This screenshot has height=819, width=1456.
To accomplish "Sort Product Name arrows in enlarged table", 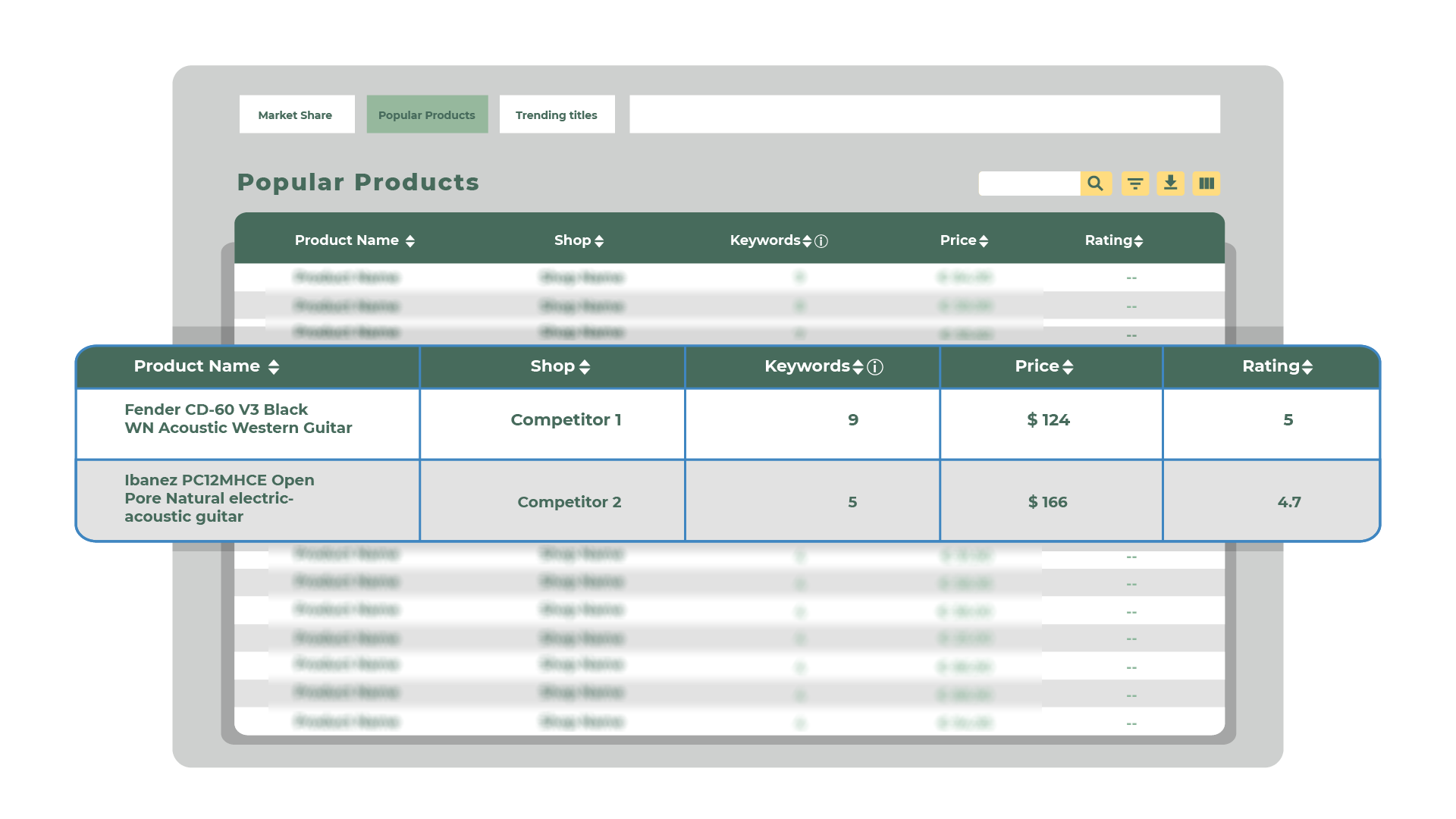I will point(274,367).
